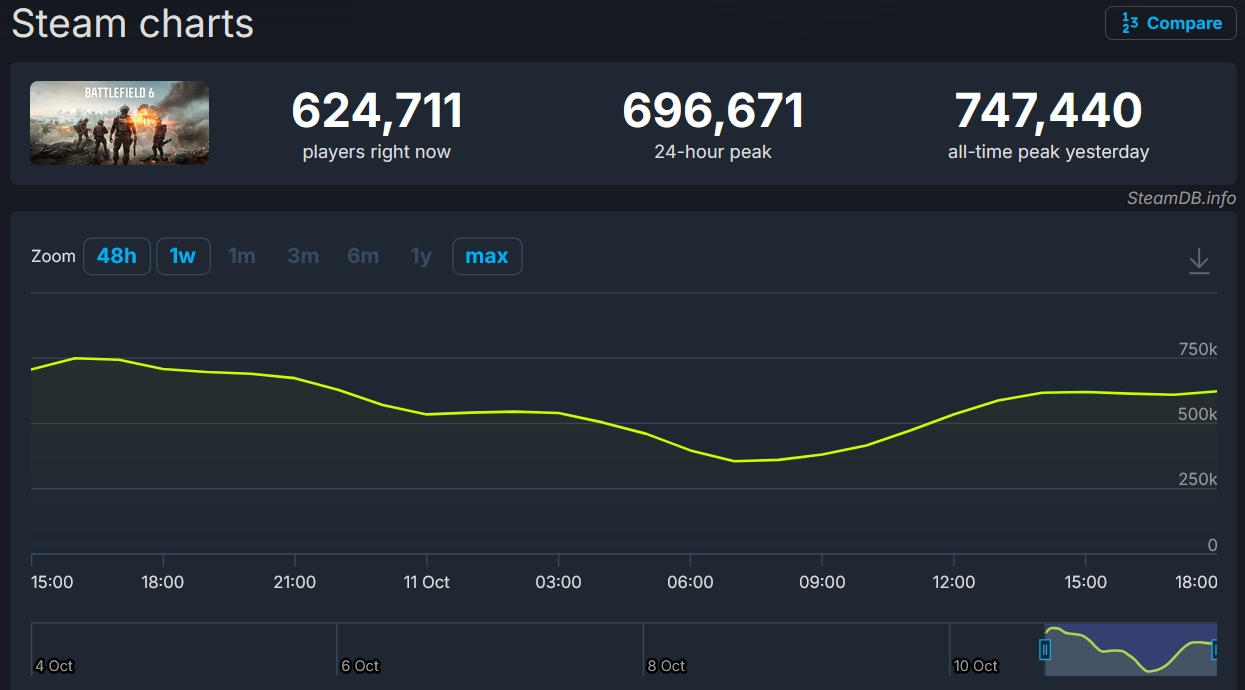This screenshot has height=690, width=1245.
Task: Click the Compare button
Action: [1170, 23]
